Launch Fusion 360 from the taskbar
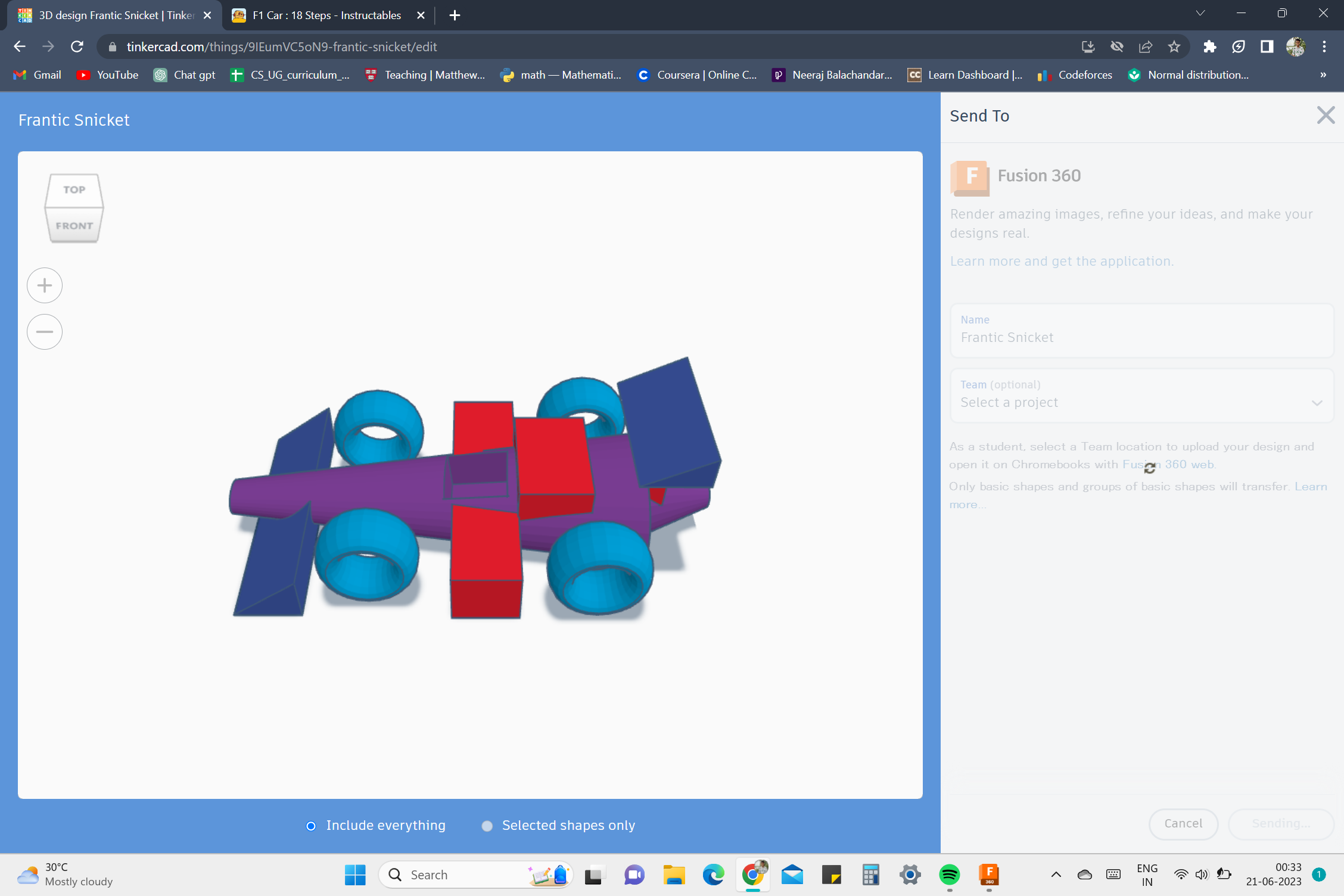This screenshot has width=1344, height=896. coord(989,874)
